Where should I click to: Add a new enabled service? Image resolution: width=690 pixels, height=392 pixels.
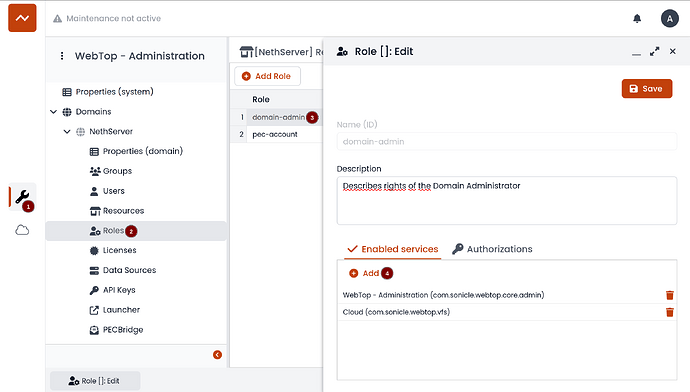pos(364,273)
